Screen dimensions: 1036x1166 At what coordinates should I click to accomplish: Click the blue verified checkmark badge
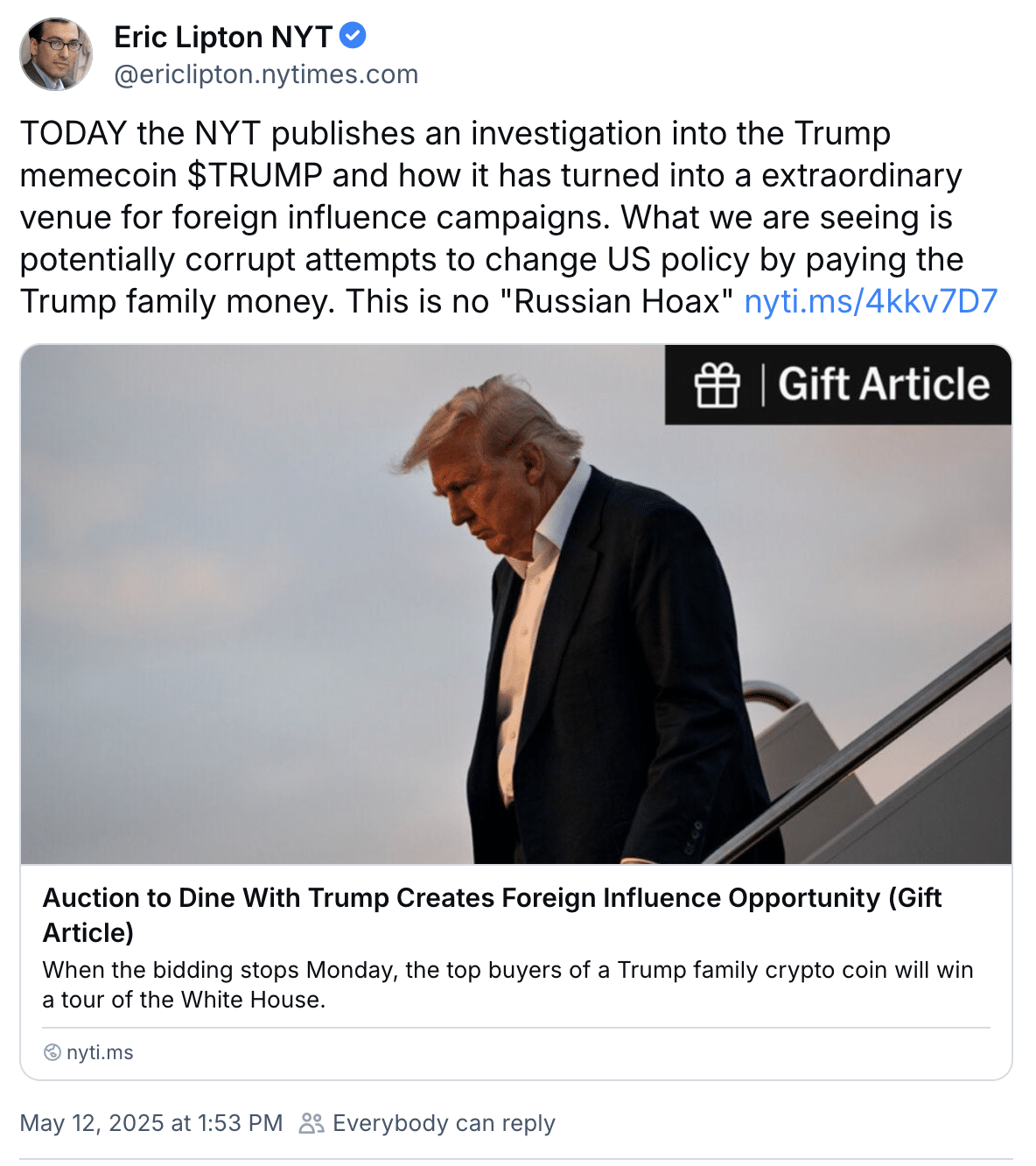click(x=353, y=37)
